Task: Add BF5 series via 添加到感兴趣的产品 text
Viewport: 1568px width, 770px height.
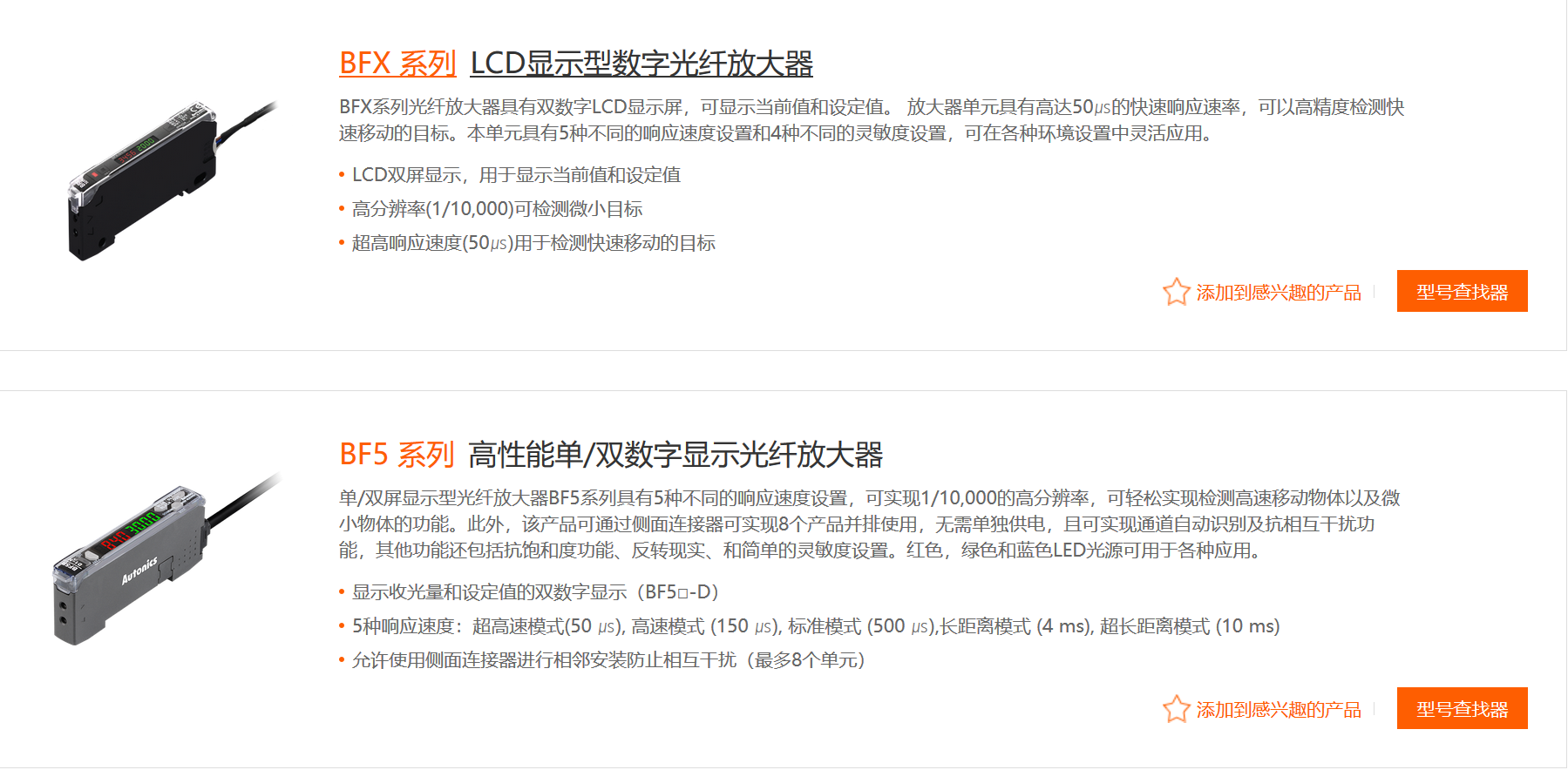Action: pyautogui.click(x=1278, y=710)
